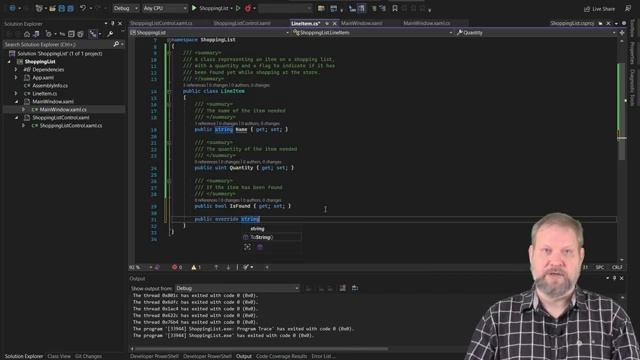Switch to ShoppingListControl.xaml.cs tab
This screenshot has width=640, height=360.
[x=161, y=23]
